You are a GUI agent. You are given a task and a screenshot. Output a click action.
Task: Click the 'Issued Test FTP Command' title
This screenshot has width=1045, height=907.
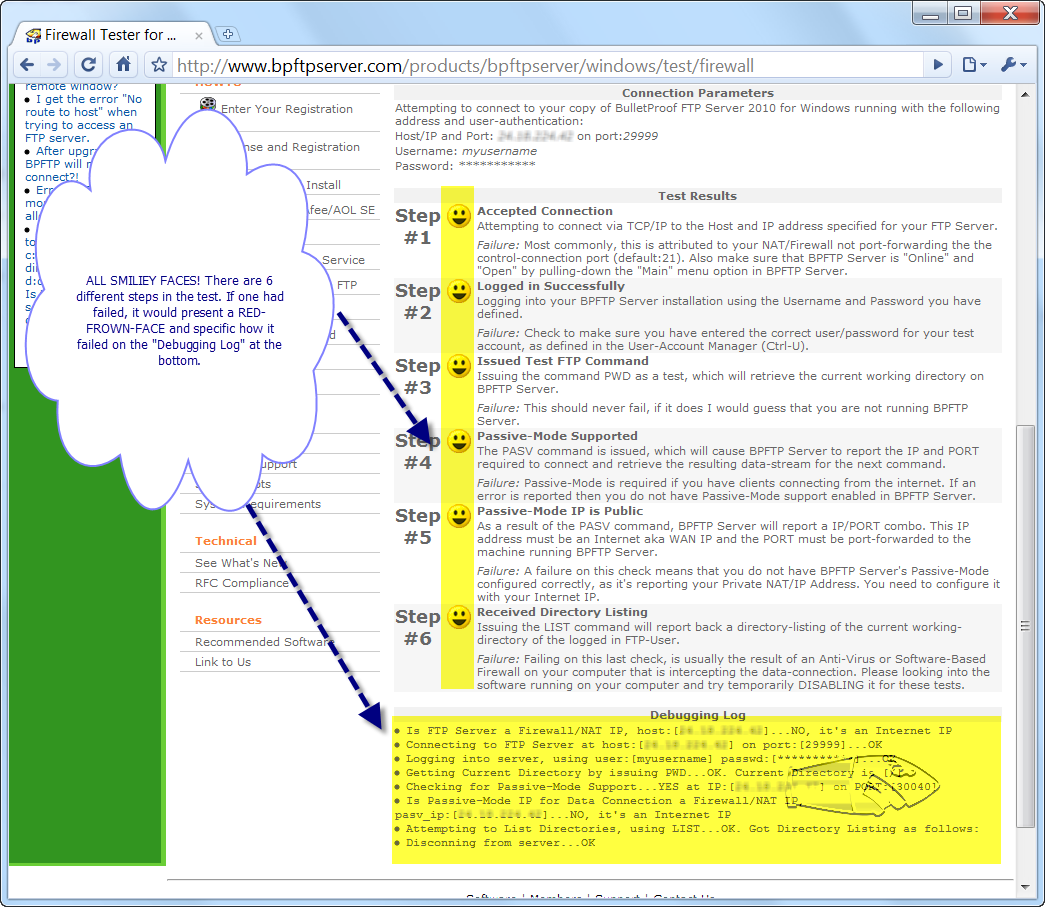[562, 361]
